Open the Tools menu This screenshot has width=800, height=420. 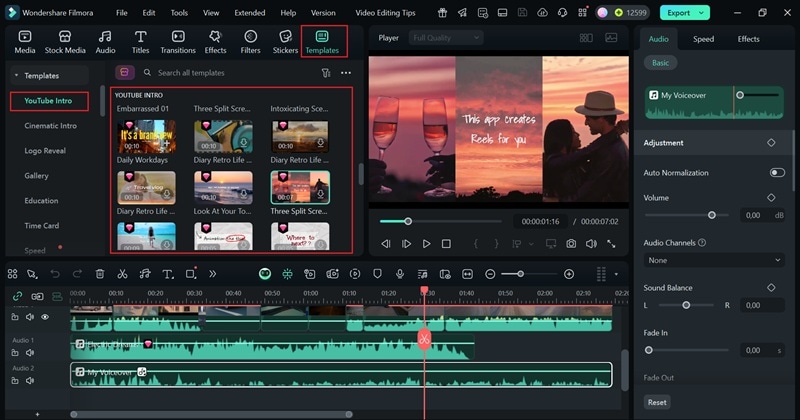tap(178, 13)
